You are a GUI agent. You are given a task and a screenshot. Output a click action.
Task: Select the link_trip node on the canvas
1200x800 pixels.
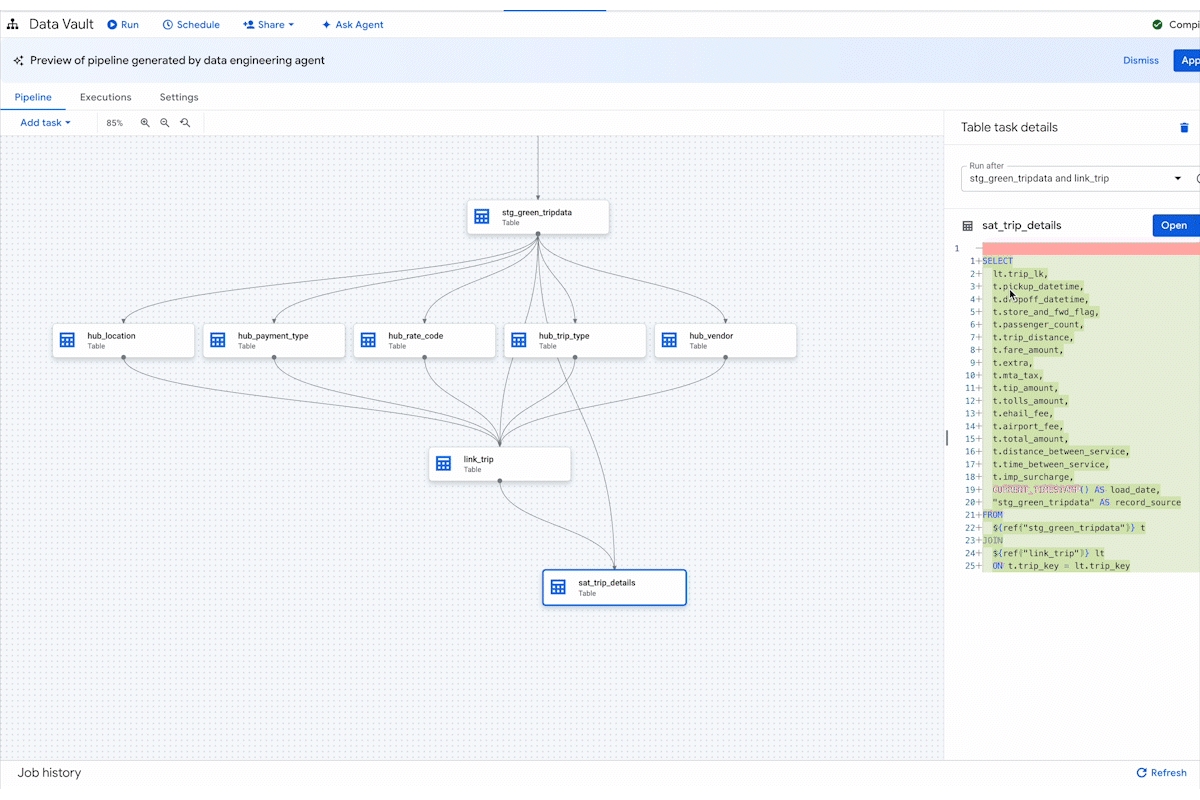pos(499,463)
